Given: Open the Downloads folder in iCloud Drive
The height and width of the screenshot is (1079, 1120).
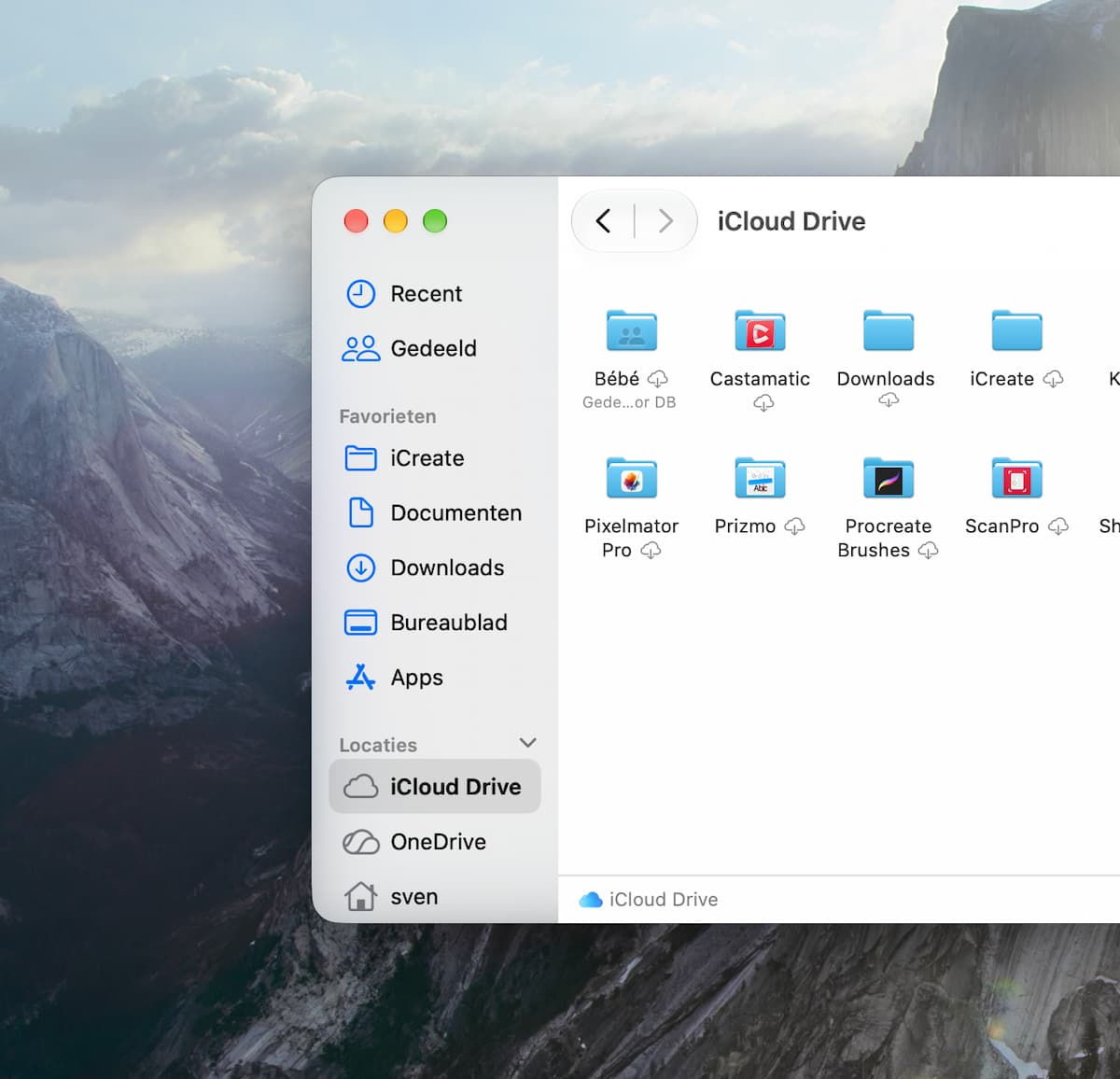Looking at the screenshot, I should pyautogui.click(x=889, y=330).
